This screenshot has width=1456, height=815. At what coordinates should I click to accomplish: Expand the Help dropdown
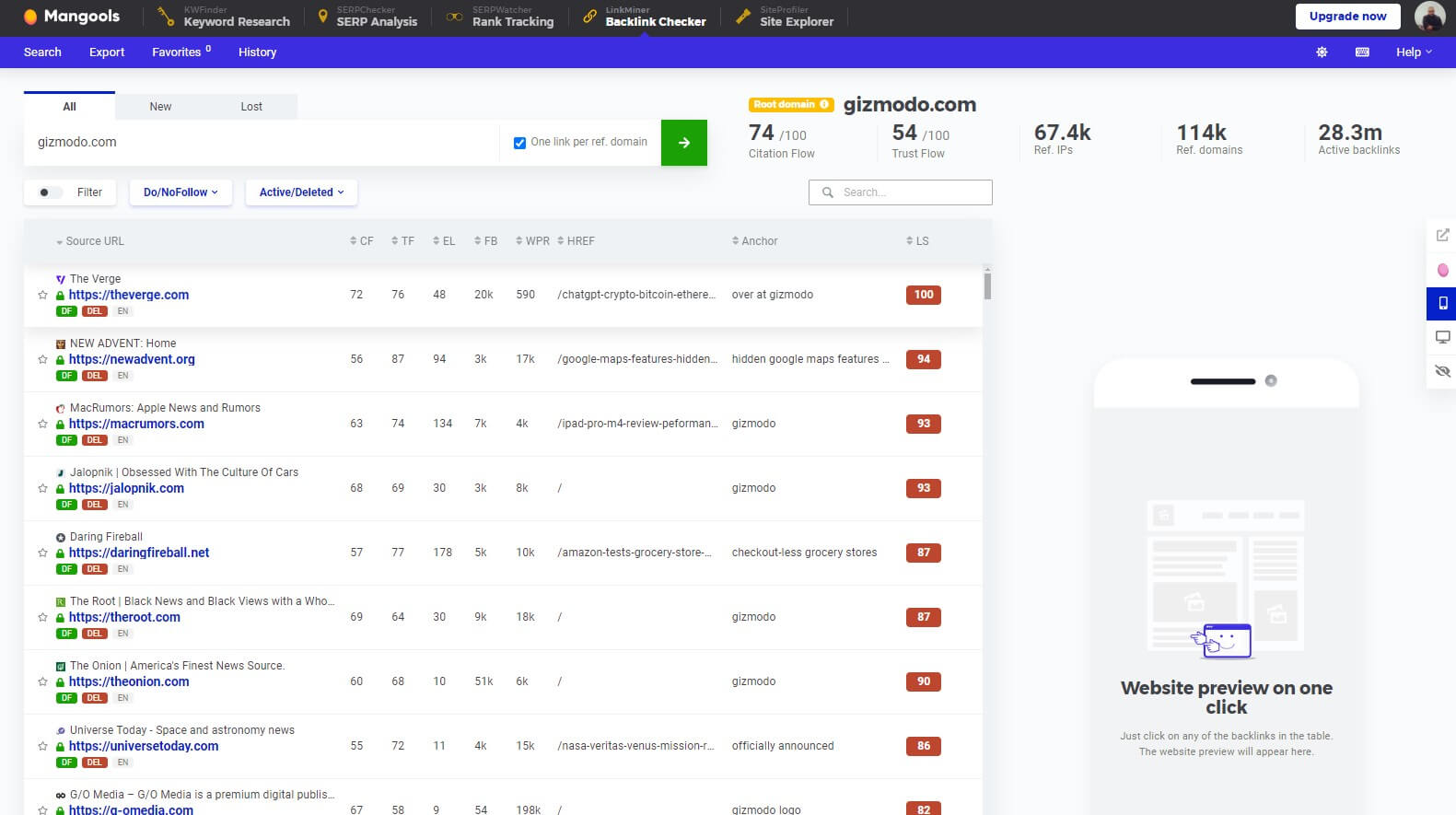click(1414, 52)
